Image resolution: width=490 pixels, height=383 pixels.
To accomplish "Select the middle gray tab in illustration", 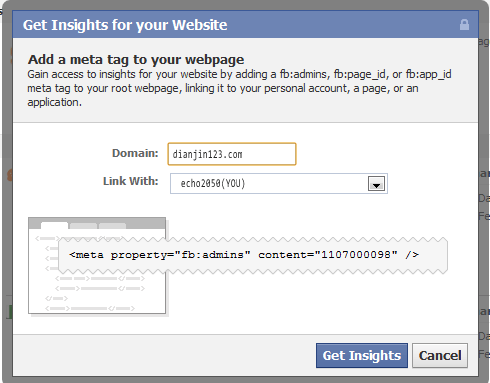I will pyautogui.click(x=83, y=226).
